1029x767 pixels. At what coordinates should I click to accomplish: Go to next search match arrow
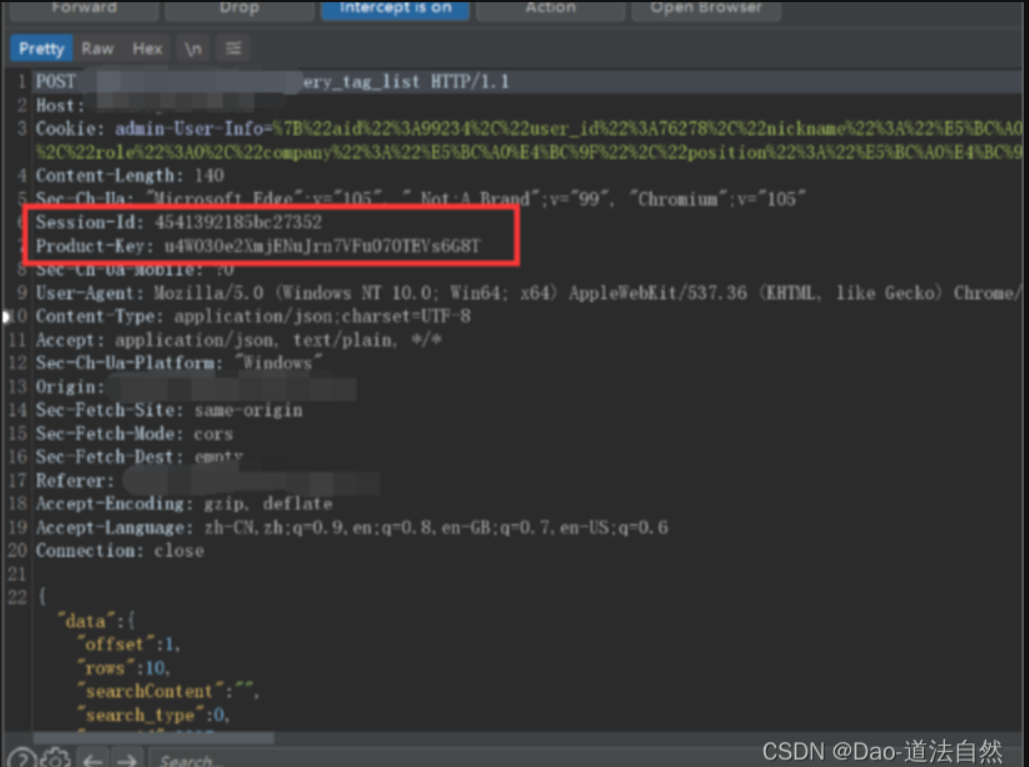127,758
